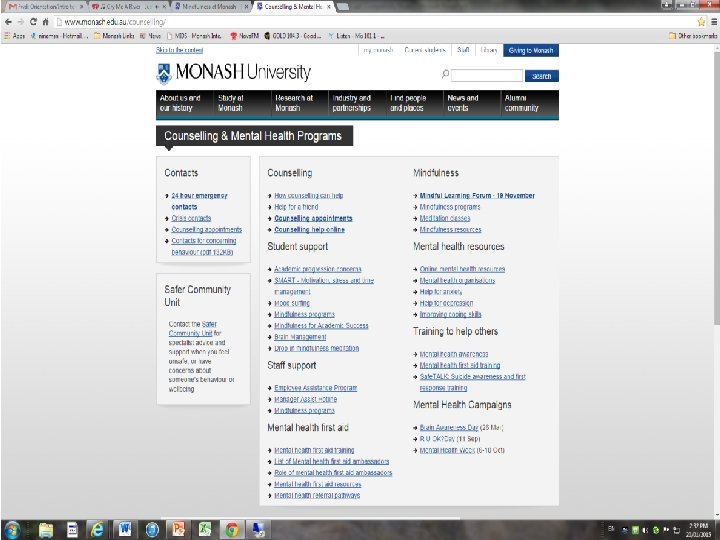Switch to the Mindfulness at Monash tab
This screenshot has width=720, height=540.
coord(212,7)
